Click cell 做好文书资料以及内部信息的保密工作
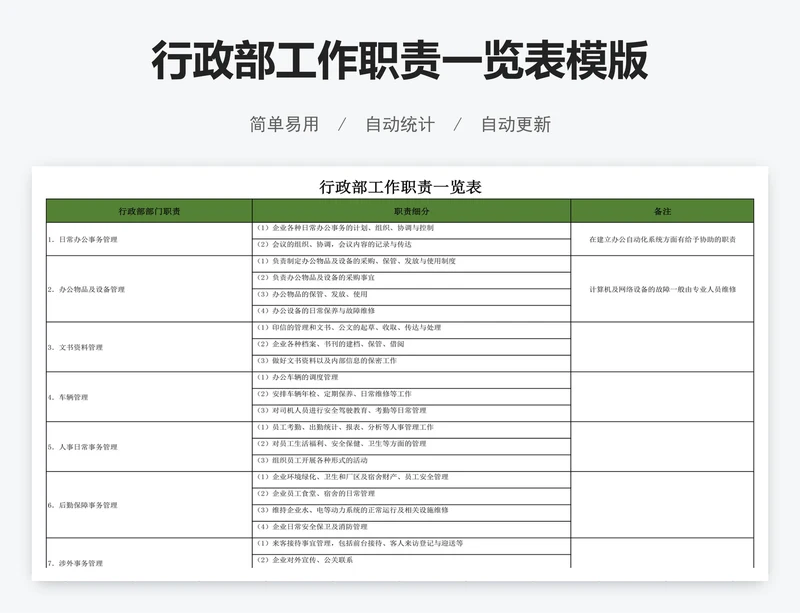Image resolution: width=800 pixels, height=613 pixels. point(411,363)
